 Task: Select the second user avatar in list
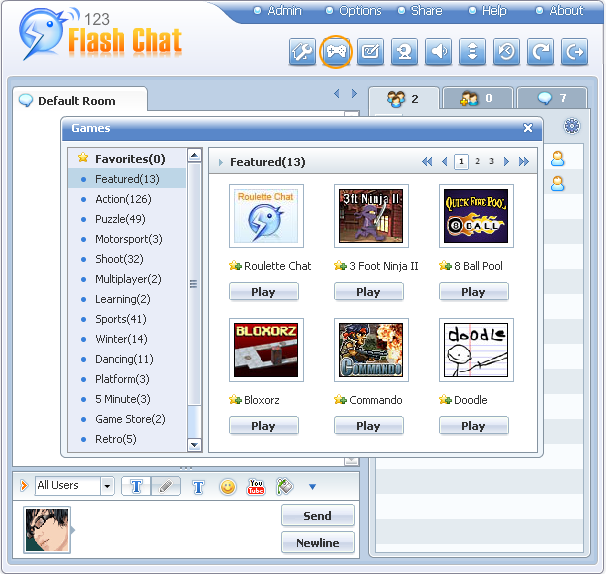pos(557,184)
